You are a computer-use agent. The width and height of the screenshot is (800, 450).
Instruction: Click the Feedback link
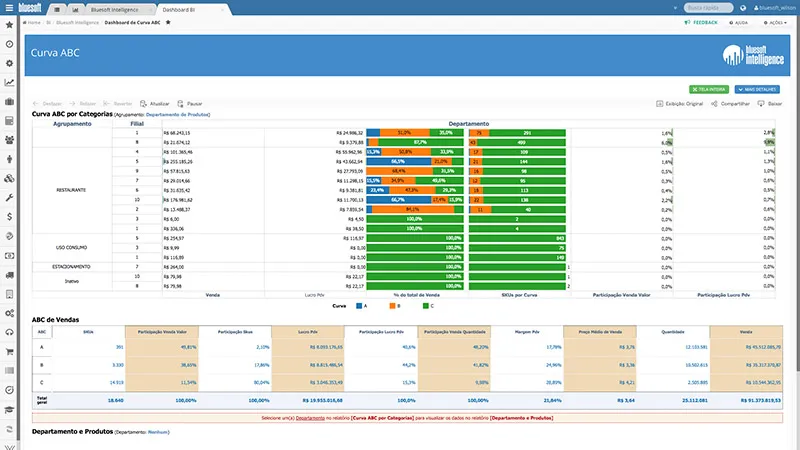[x=700, y=21]
